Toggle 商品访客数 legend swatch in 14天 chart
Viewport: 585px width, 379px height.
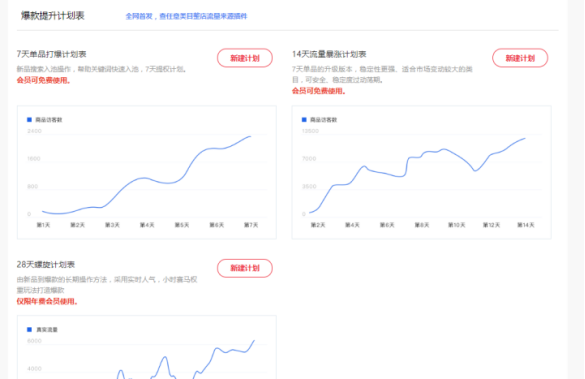[x=304, y=120]
